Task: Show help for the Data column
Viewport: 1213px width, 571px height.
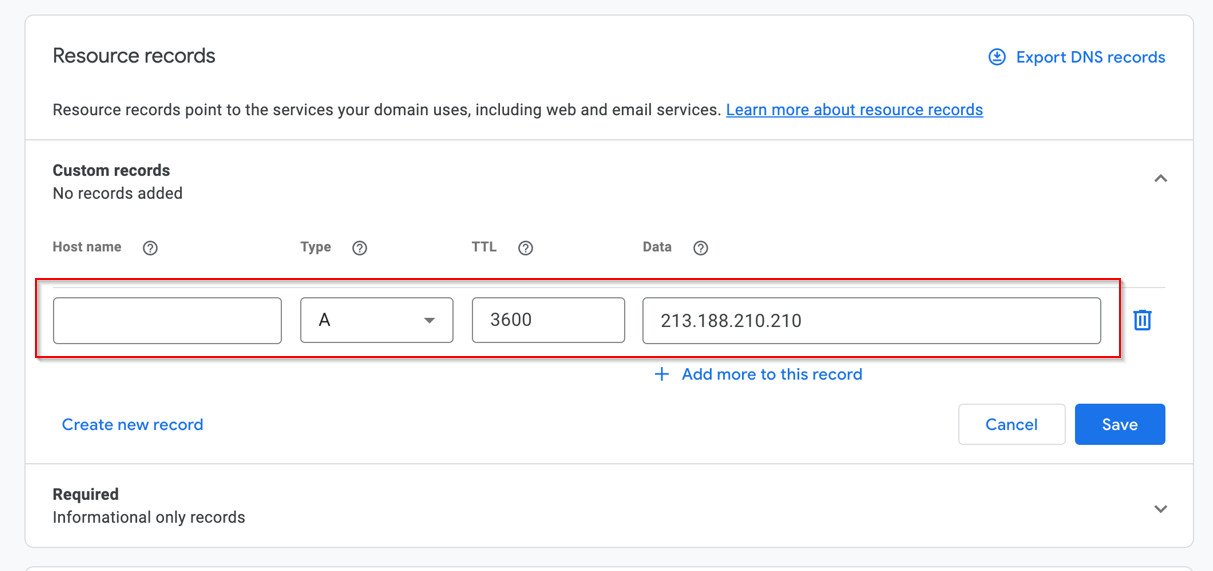Action: pyautogui.click(x=701, y=248)
